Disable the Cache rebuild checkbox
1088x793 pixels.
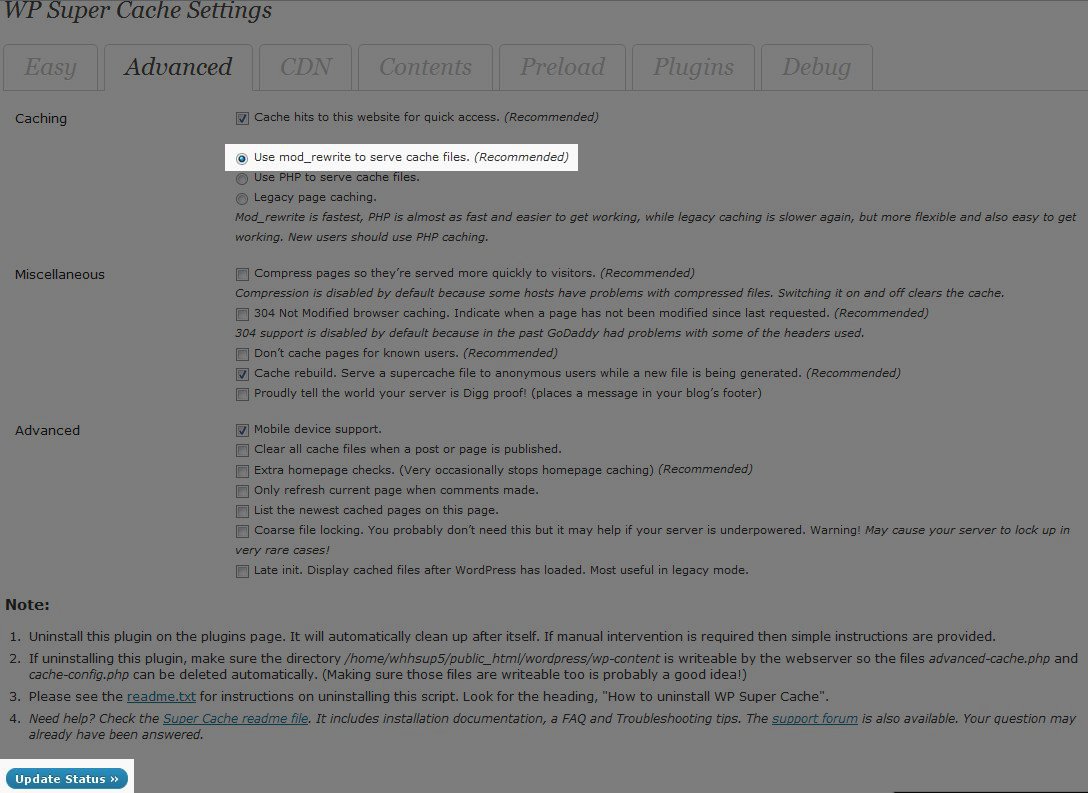click(242, 373)
